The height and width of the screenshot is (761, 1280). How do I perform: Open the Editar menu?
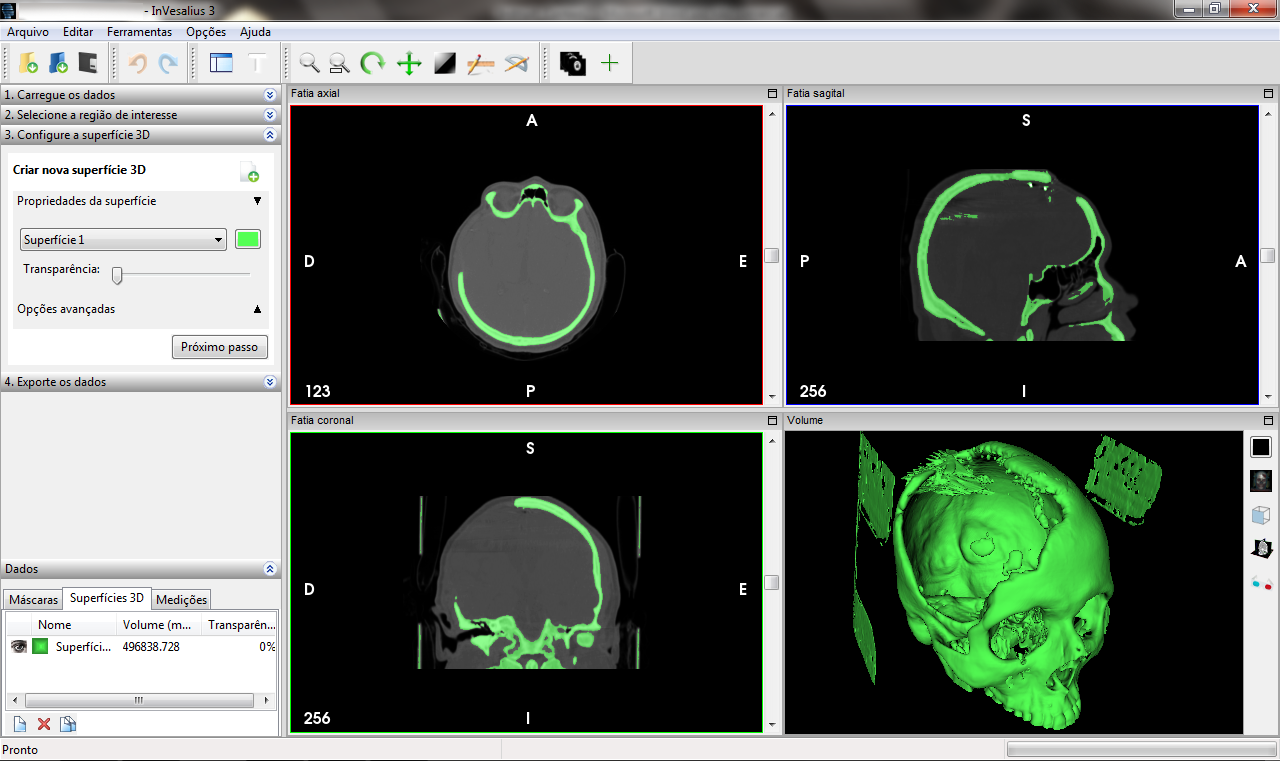point(78,32)
